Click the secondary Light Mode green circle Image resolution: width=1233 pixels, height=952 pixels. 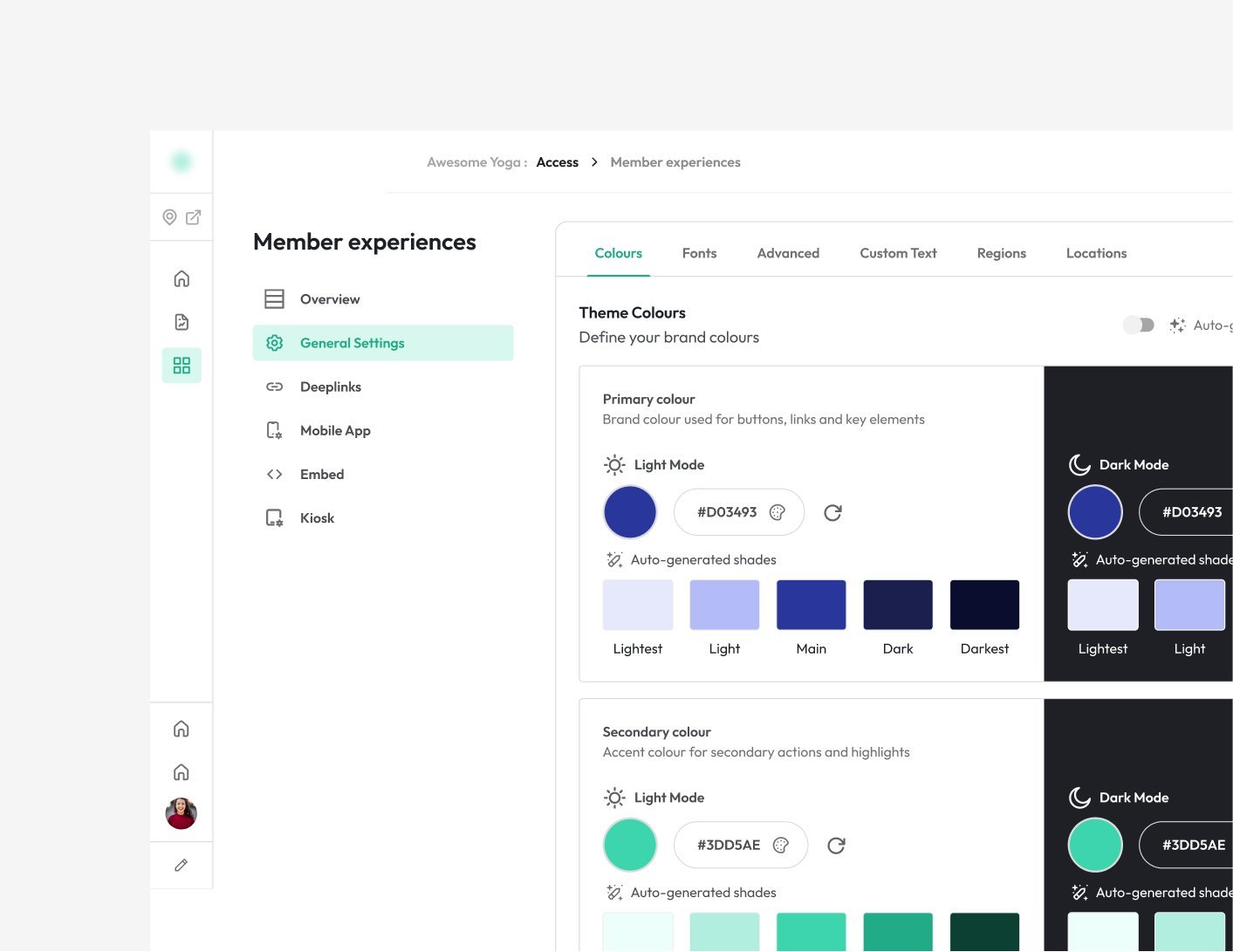[x=630, y=845]
